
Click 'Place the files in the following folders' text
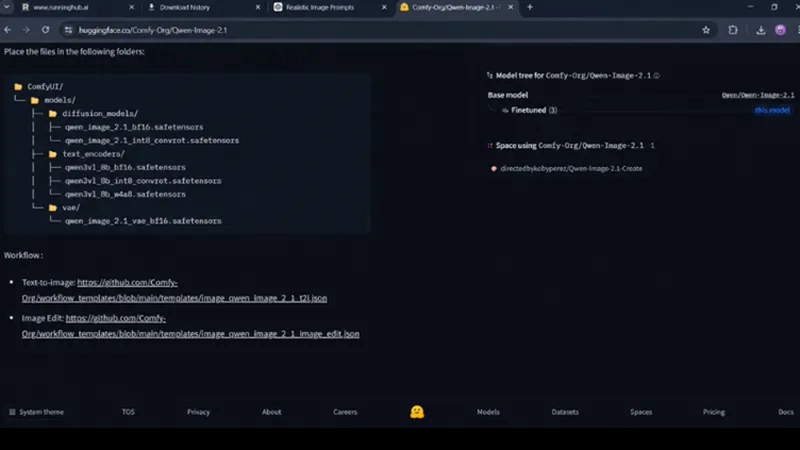click(74, 52)
